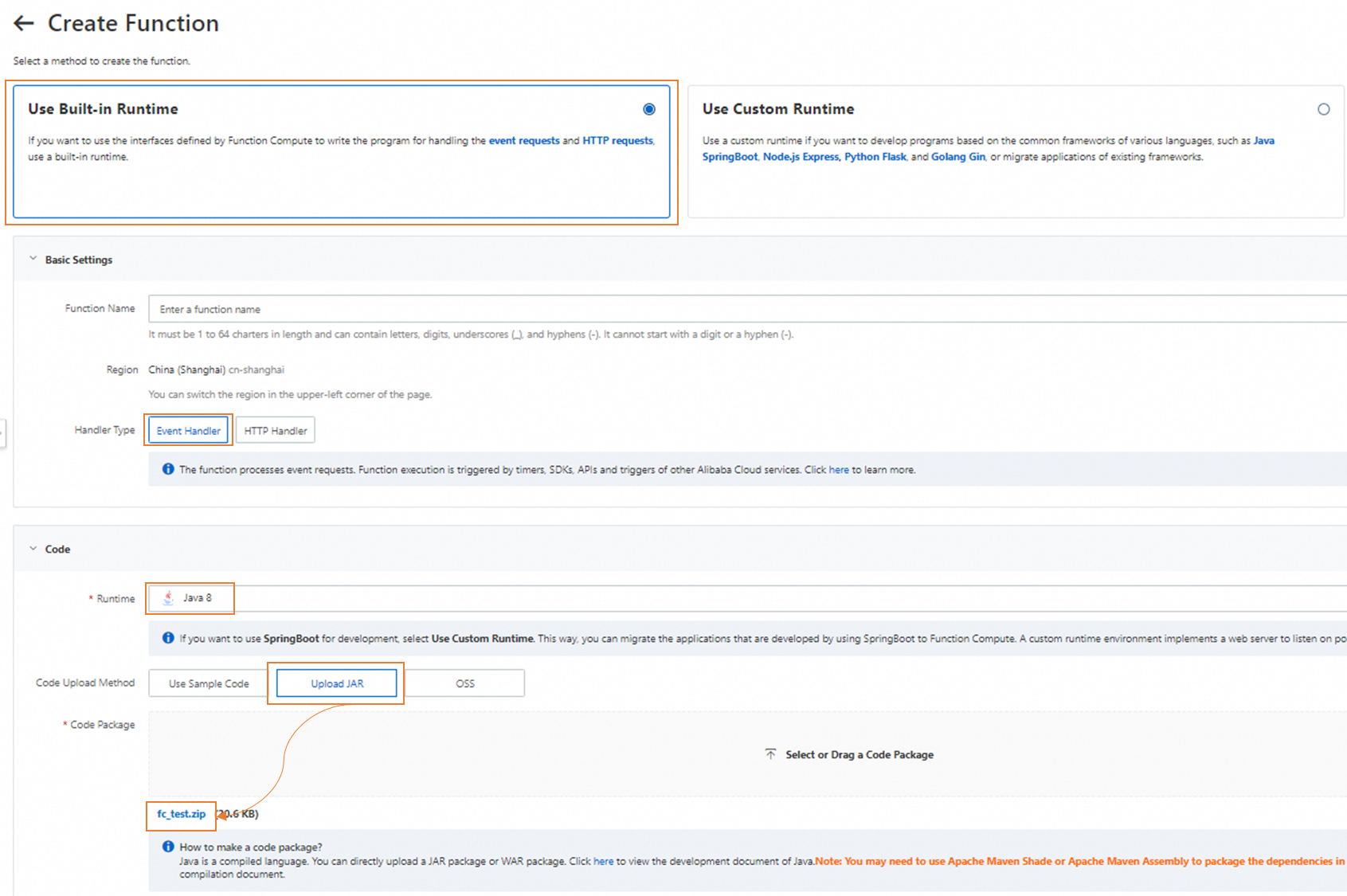
Task: Click the Select or Drag a Code Package area
Action: [x=859, y=754]
